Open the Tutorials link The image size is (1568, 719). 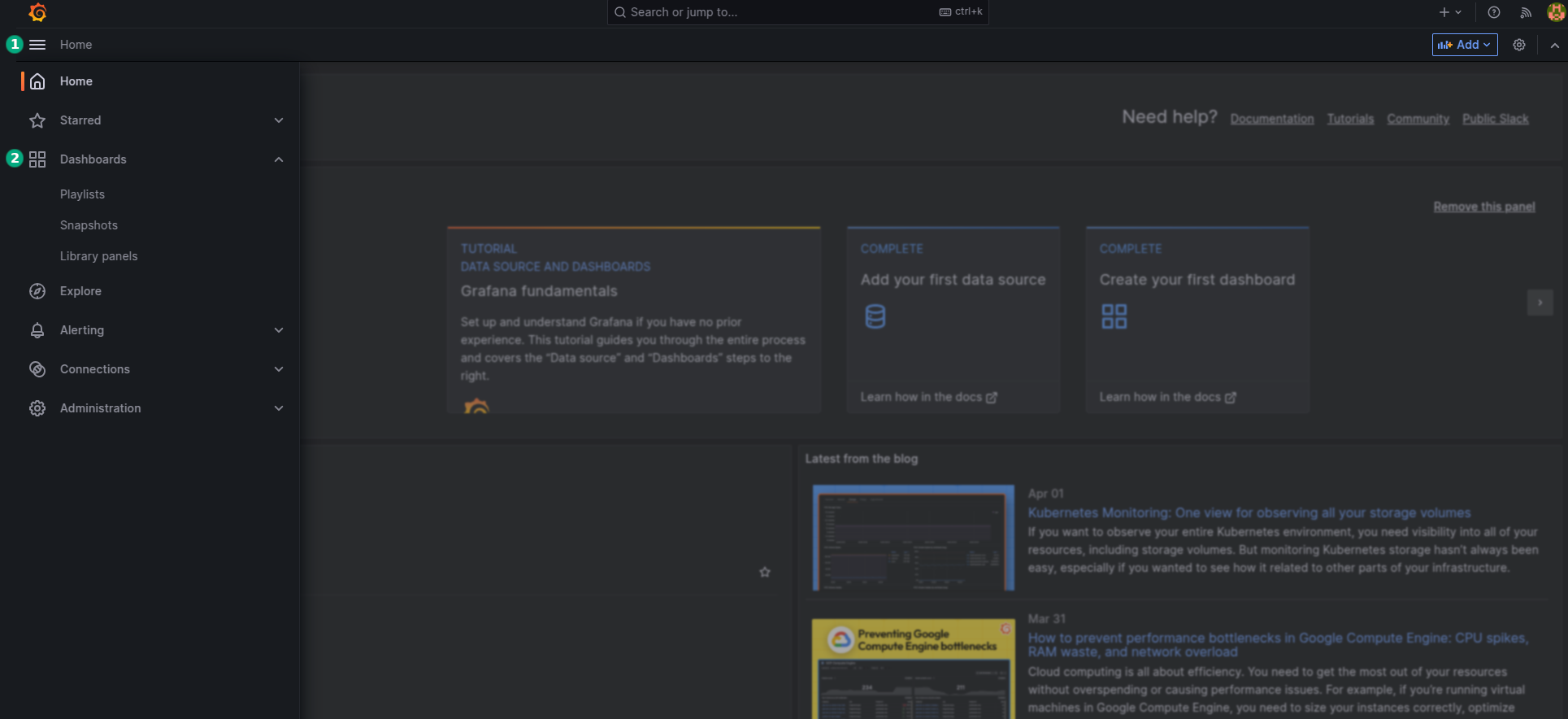[1350, 119]
